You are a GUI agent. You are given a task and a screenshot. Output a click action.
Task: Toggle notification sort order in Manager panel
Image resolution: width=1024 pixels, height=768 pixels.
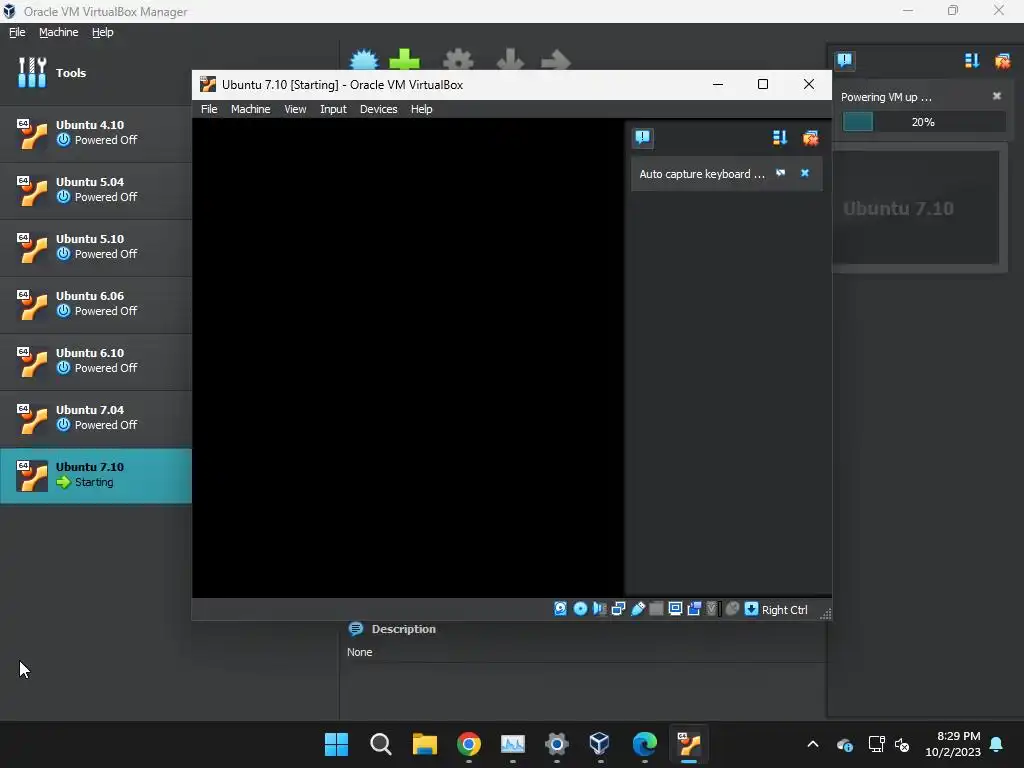pos(972,61)
